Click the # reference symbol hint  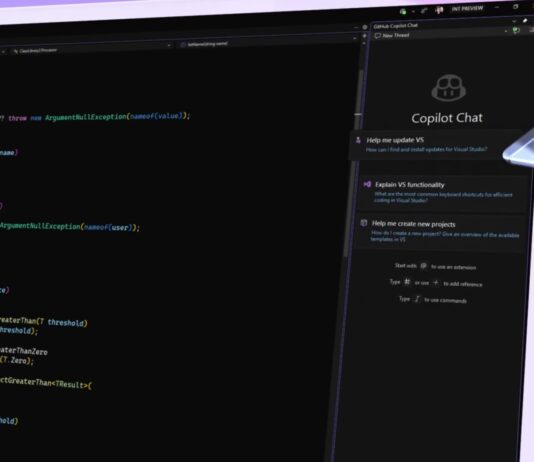point(407,282)
